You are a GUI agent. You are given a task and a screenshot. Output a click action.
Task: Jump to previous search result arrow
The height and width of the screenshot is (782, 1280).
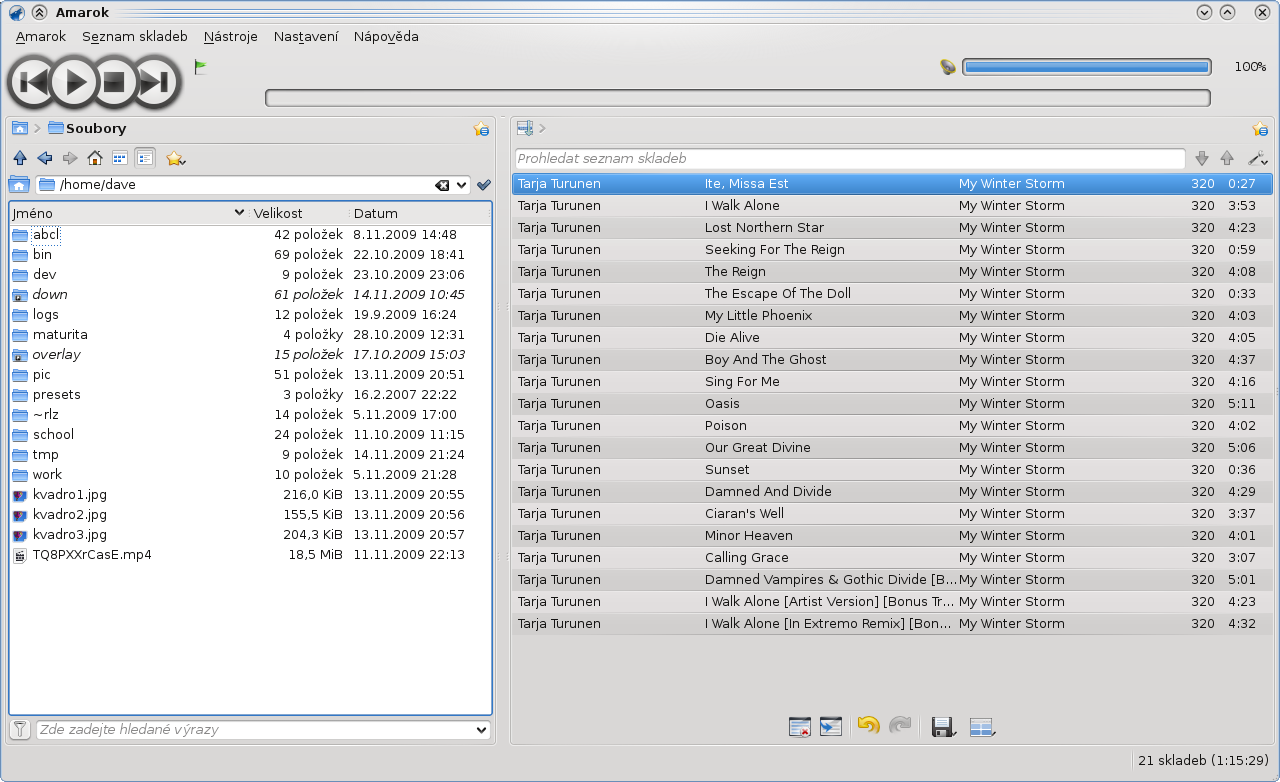pyautogui.click(x=1227, y=158)
